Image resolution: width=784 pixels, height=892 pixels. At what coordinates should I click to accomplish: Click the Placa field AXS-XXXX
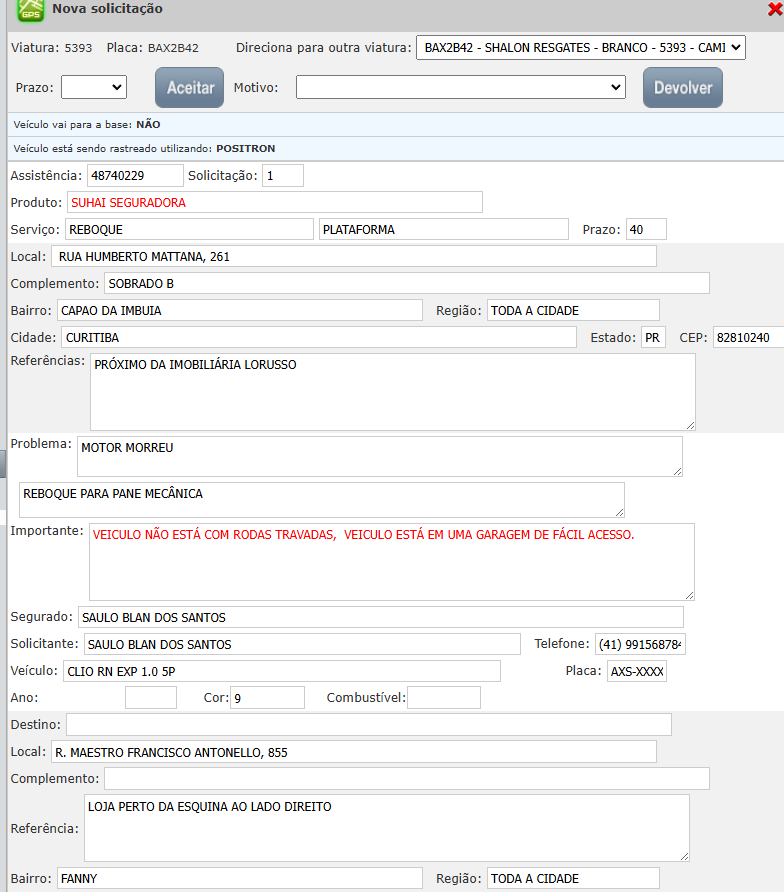coord(637,671)
